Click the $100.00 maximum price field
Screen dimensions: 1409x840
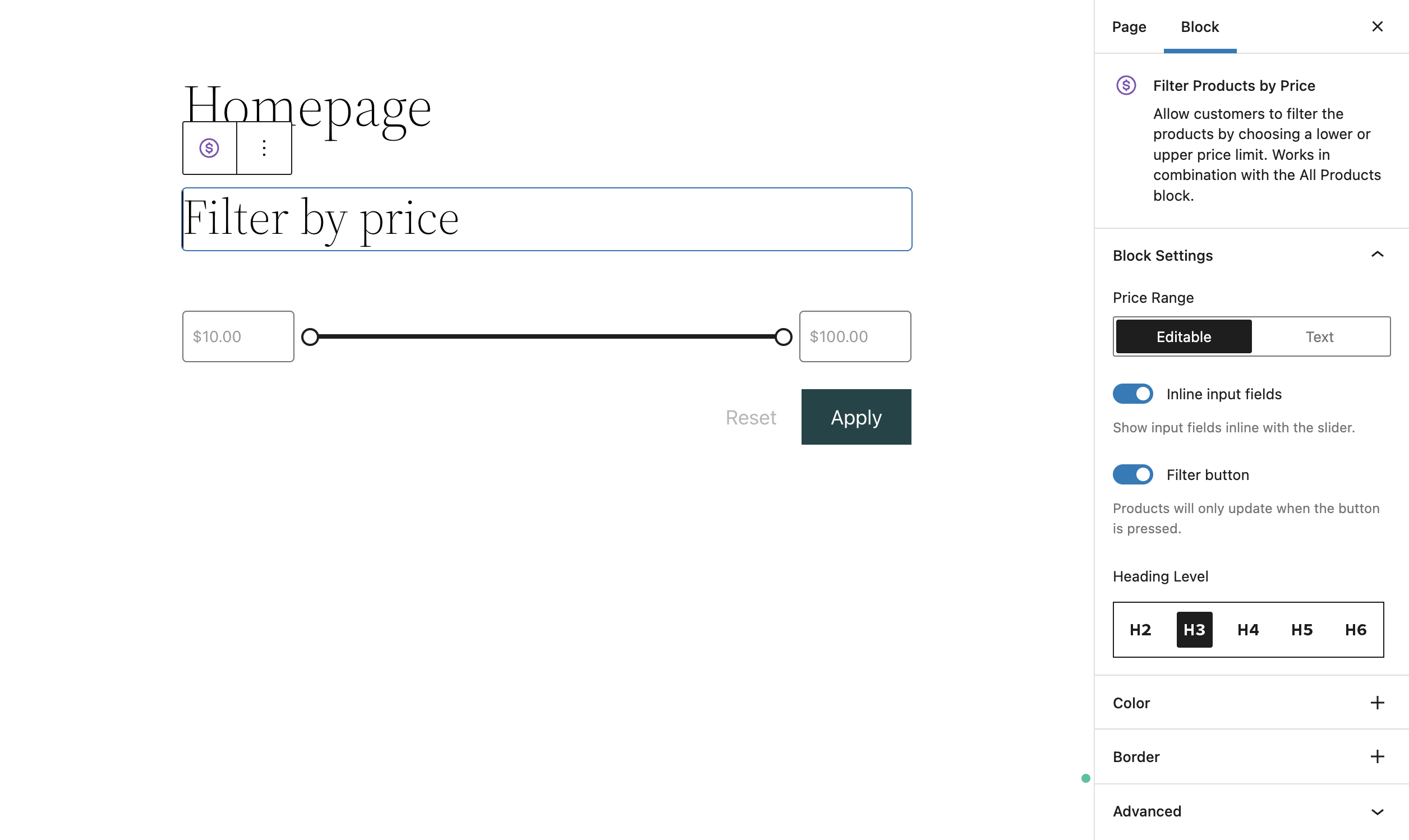point(855,336)
